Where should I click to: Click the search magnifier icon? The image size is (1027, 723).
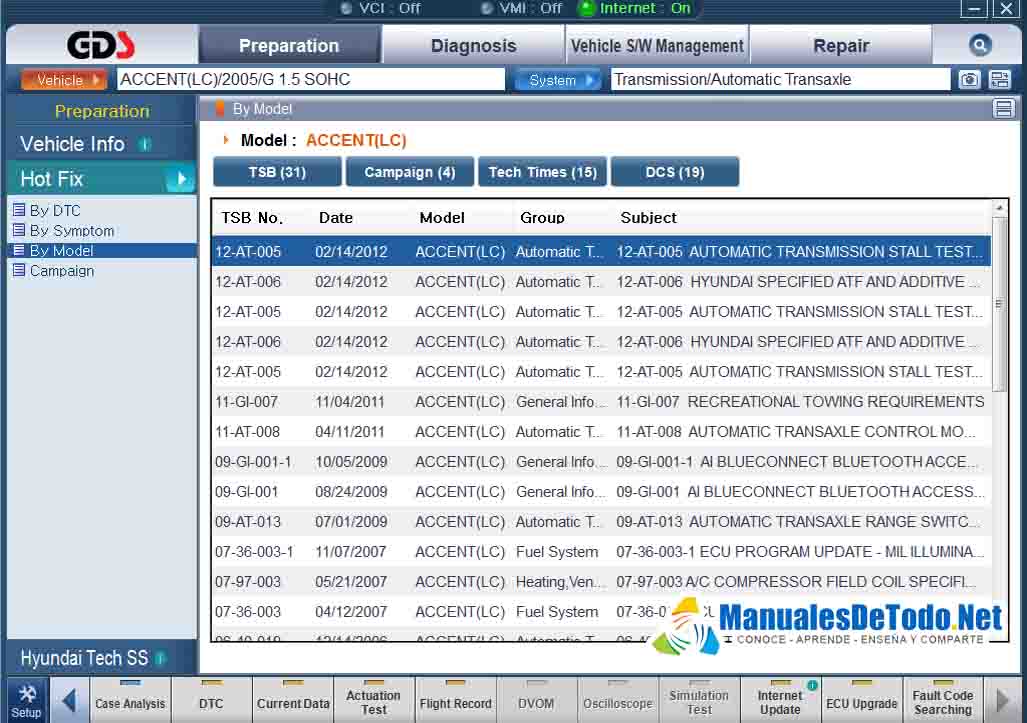point(979,45)
